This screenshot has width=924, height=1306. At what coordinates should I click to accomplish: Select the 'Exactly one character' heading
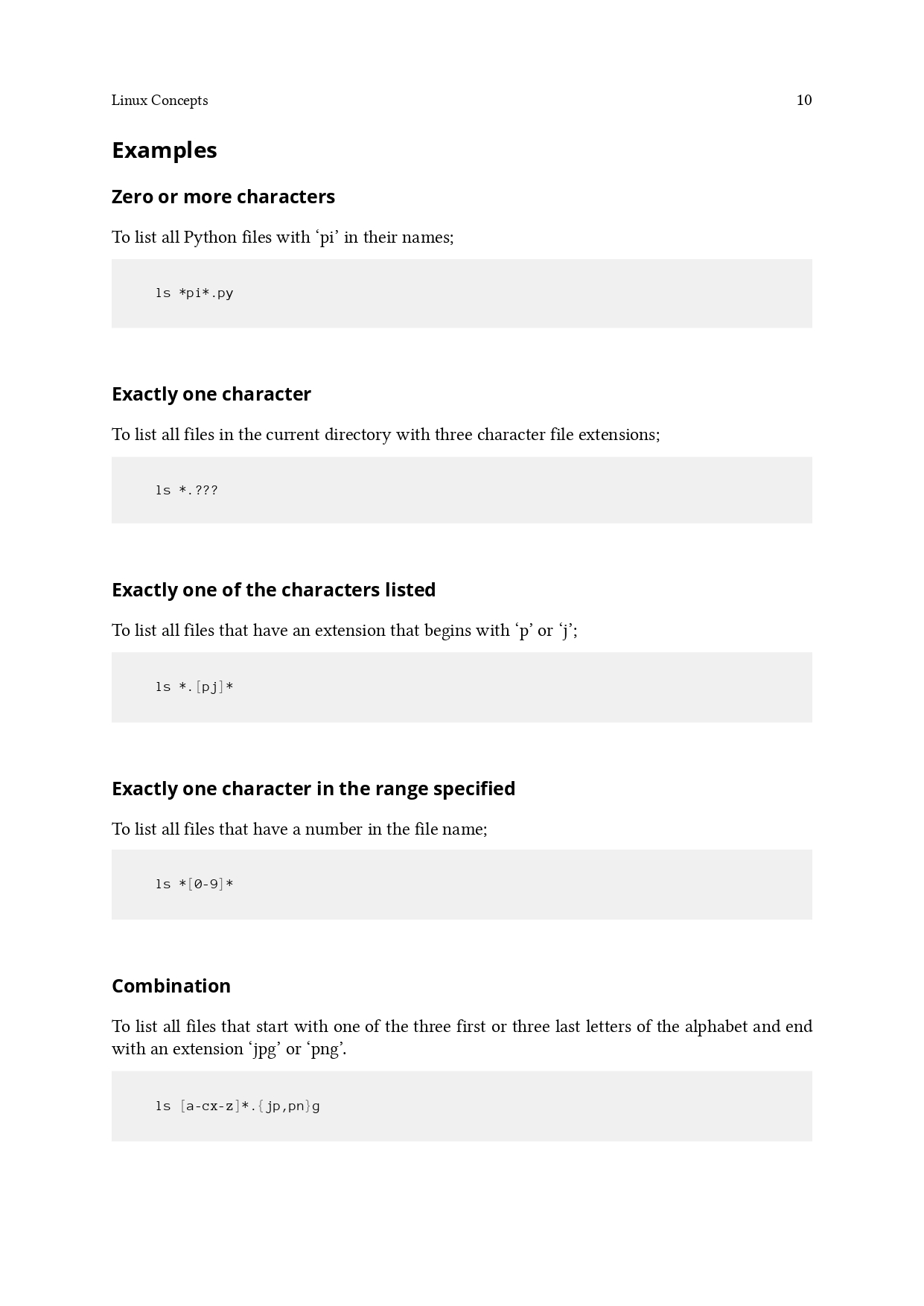211,394
